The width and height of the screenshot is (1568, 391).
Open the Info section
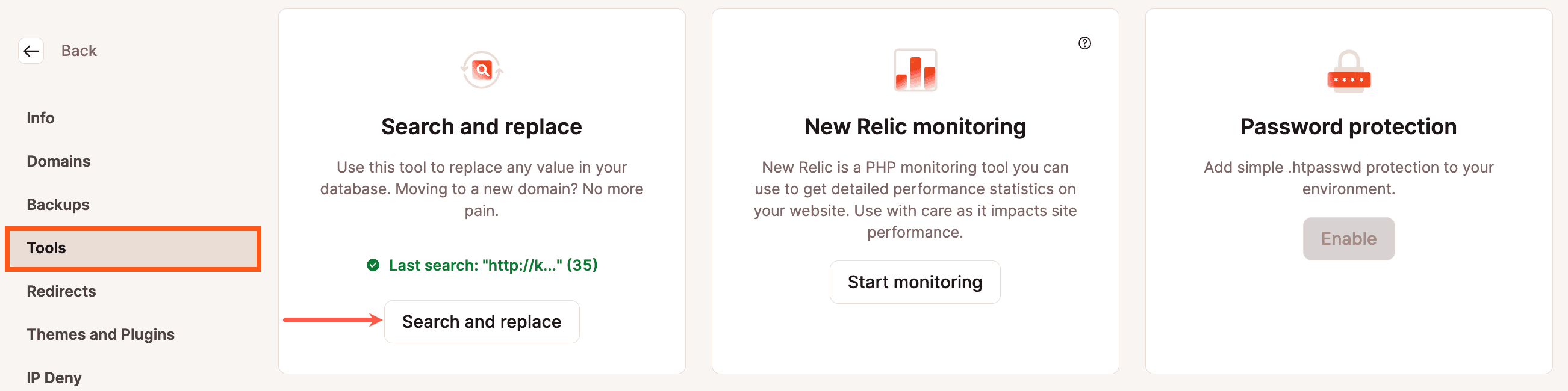40,118
